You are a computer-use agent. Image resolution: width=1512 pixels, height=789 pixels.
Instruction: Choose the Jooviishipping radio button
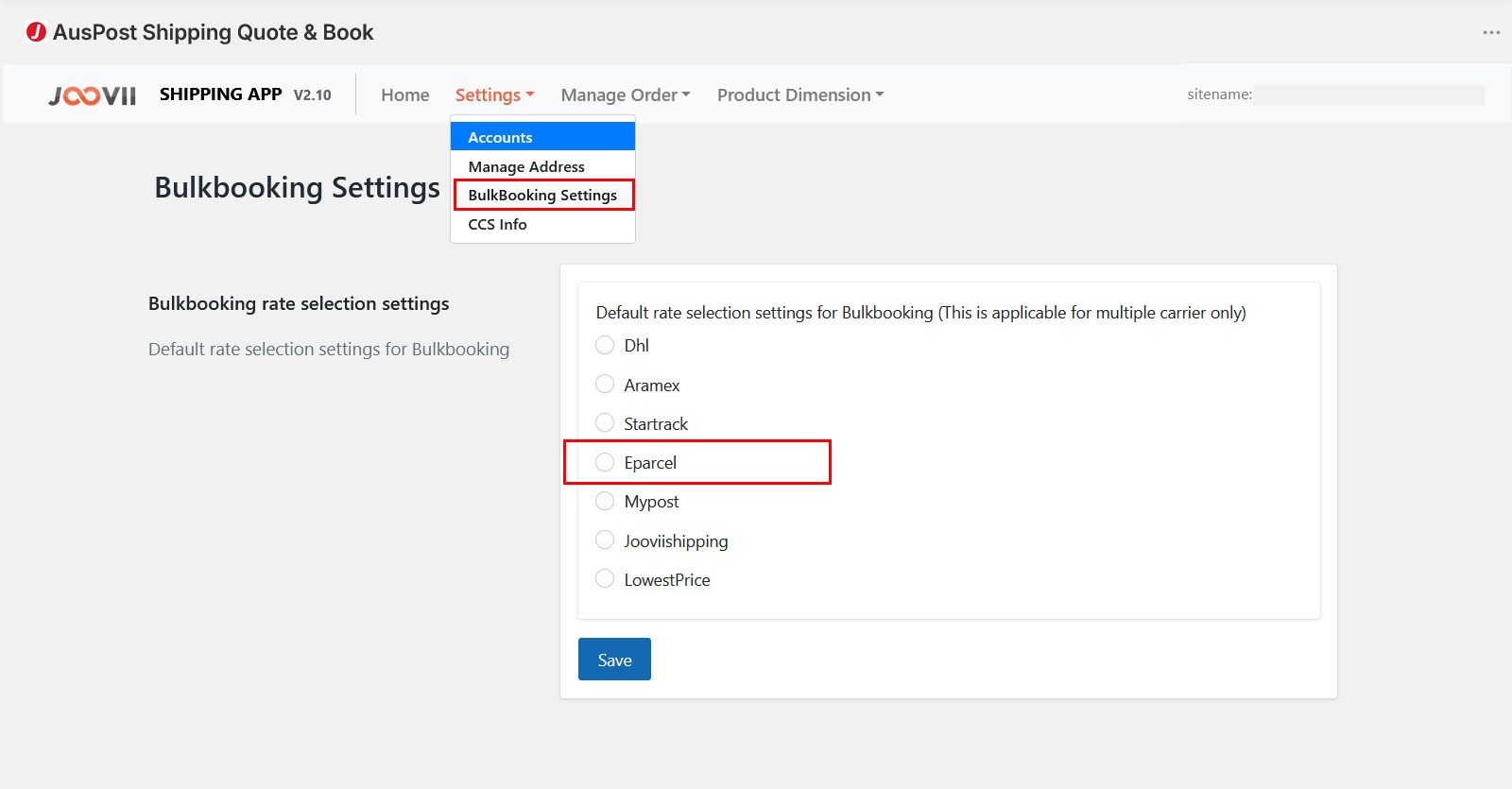(x=605, y=540)
